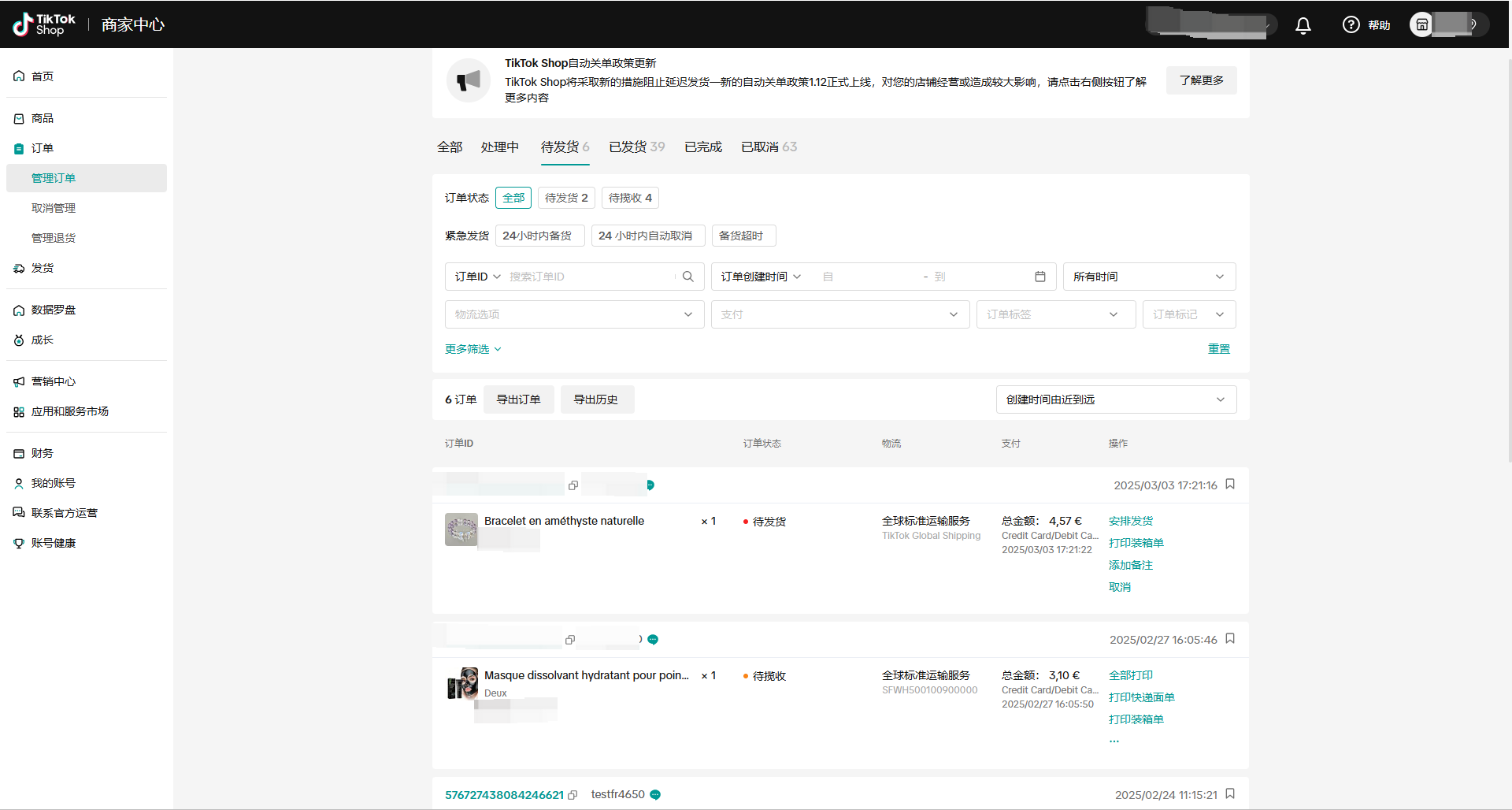Toggle the 待揽收 4 status filter
1512x810 pixels.
(630, 198)
